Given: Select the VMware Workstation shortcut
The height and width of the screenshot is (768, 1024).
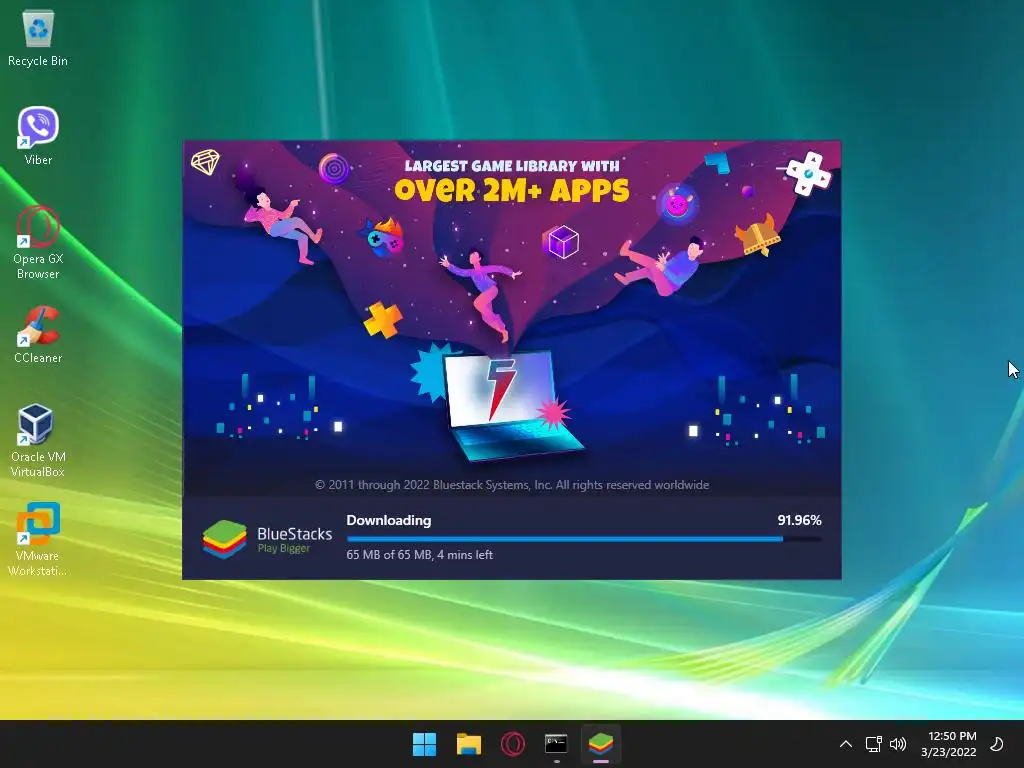Looking at the screenshot, I should pyautogui.click(x=38, y=539).
